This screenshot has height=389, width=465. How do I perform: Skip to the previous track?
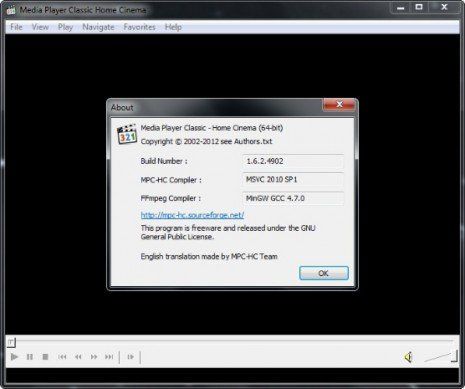pos(62,357)
